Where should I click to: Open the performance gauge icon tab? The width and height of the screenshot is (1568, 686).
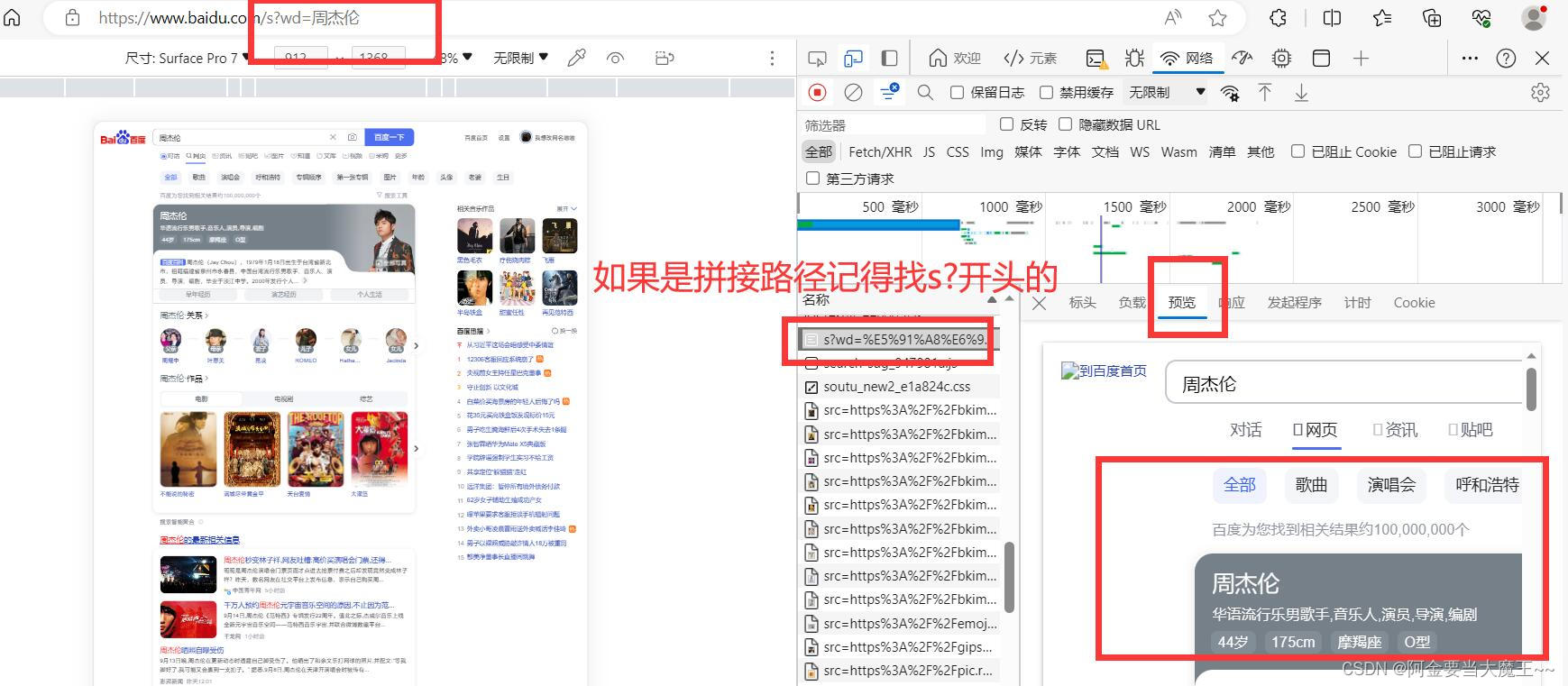[1242, 59]
